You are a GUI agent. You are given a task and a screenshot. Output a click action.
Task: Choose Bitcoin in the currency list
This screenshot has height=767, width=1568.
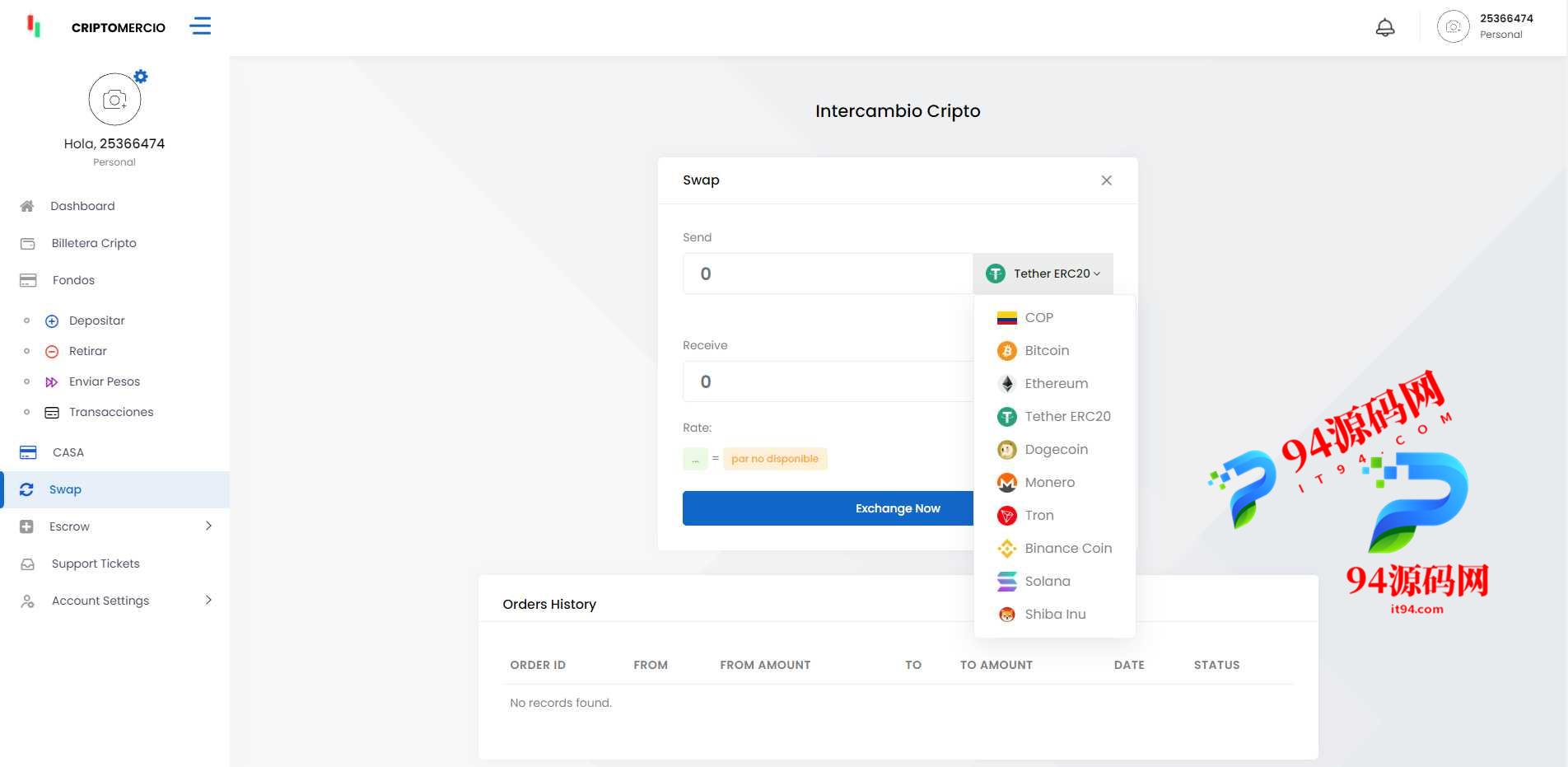click(x=1055, y=351)
